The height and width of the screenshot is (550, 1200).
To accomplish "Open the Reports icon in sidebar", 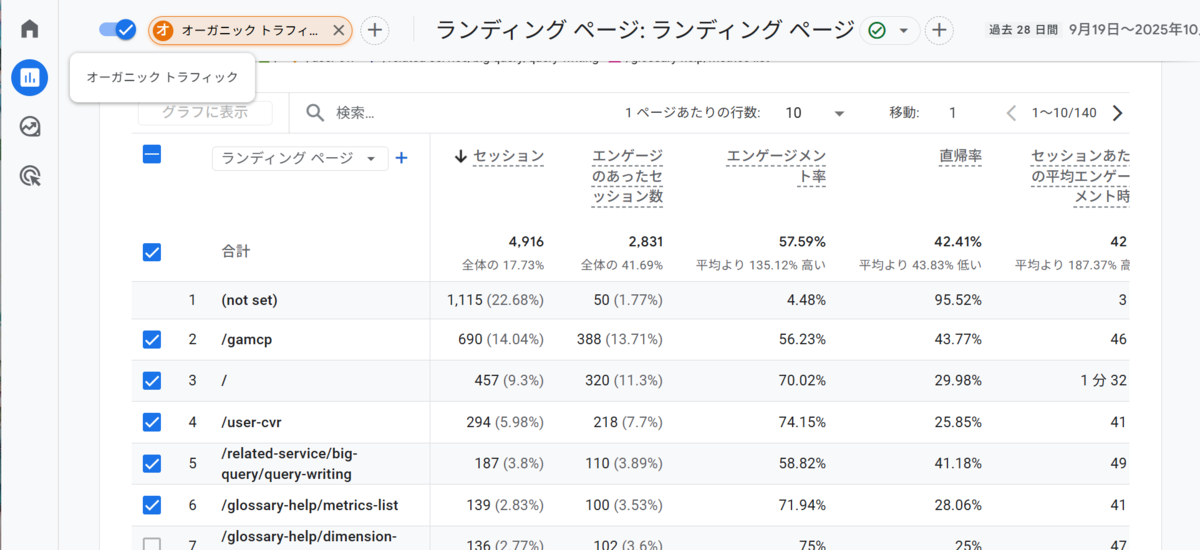I will pos(30,78).
